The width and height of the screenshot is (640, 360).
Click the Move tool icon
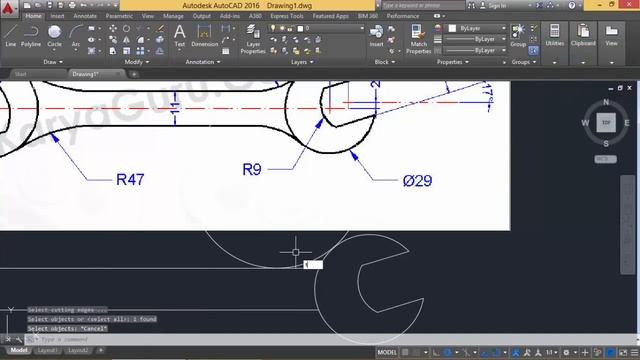click(113, 28)
